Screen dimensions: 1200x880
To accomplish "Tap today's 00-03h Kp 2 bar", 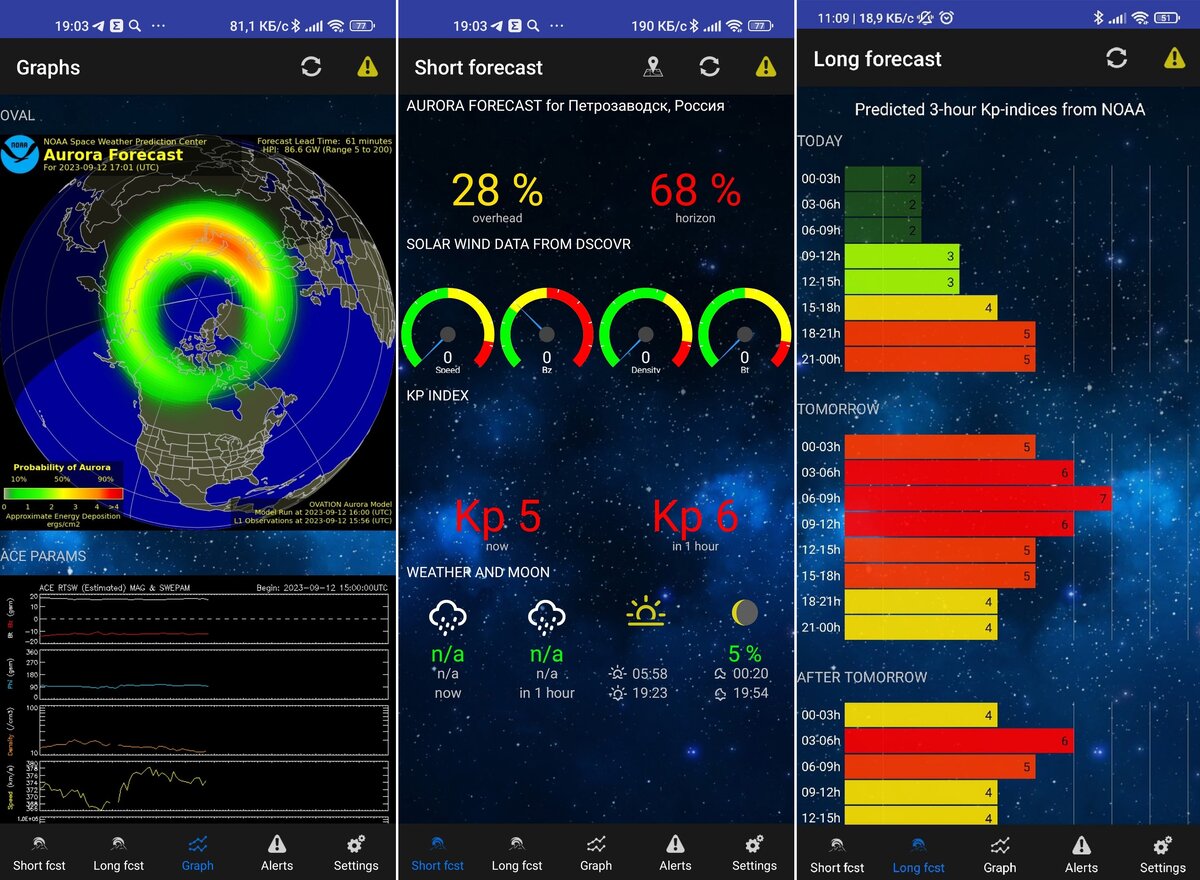I will (x=882, y=178).
